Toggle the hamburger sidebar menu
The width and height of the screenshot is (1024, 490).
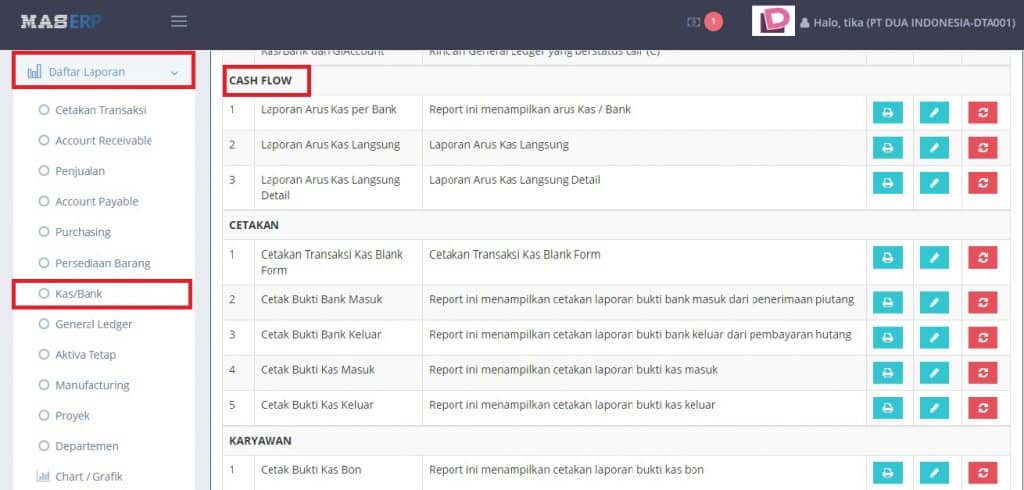(179, 21)
